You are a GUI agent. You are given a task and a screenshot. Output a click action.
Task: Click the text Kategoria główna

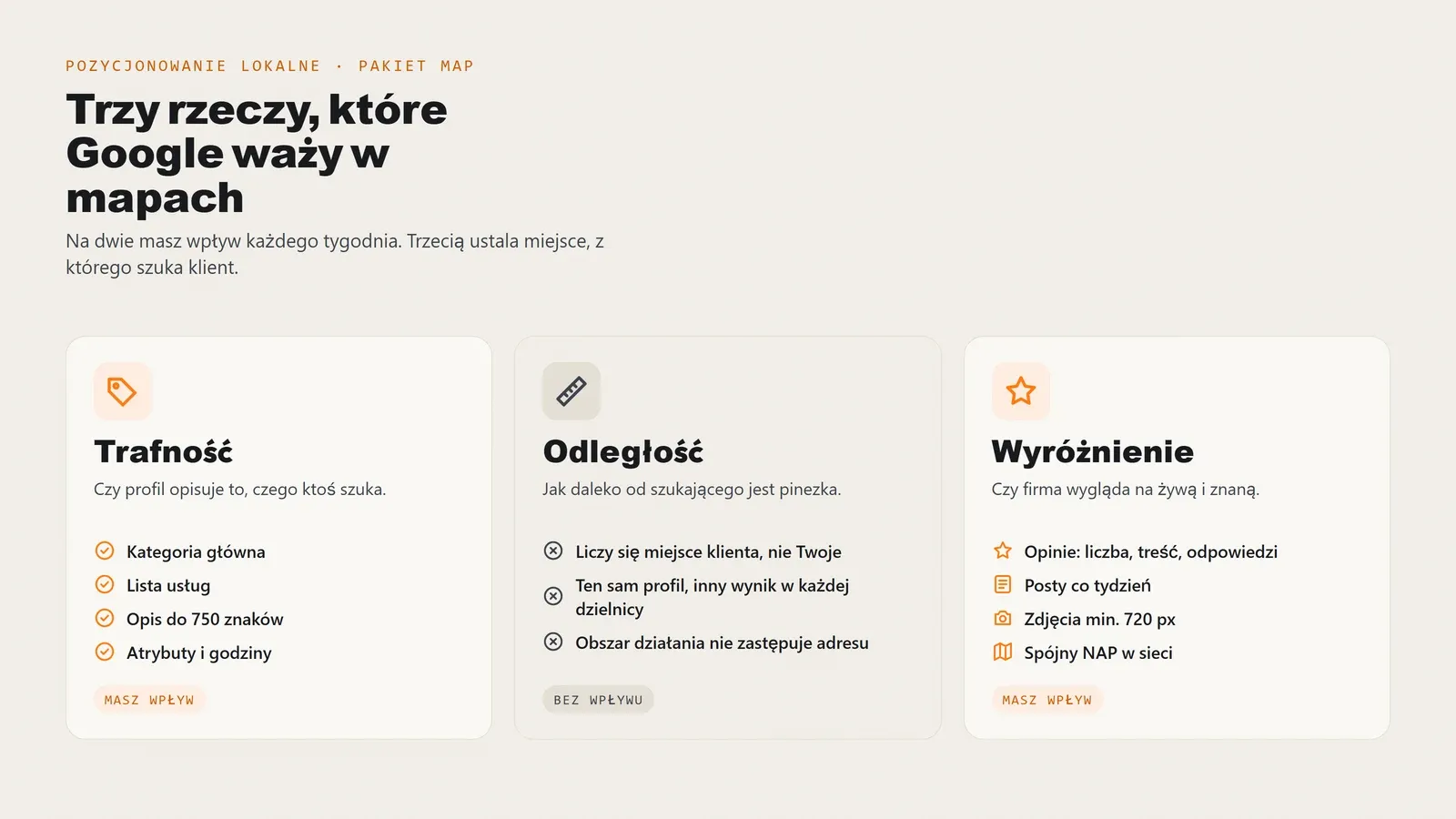point(196,551)
